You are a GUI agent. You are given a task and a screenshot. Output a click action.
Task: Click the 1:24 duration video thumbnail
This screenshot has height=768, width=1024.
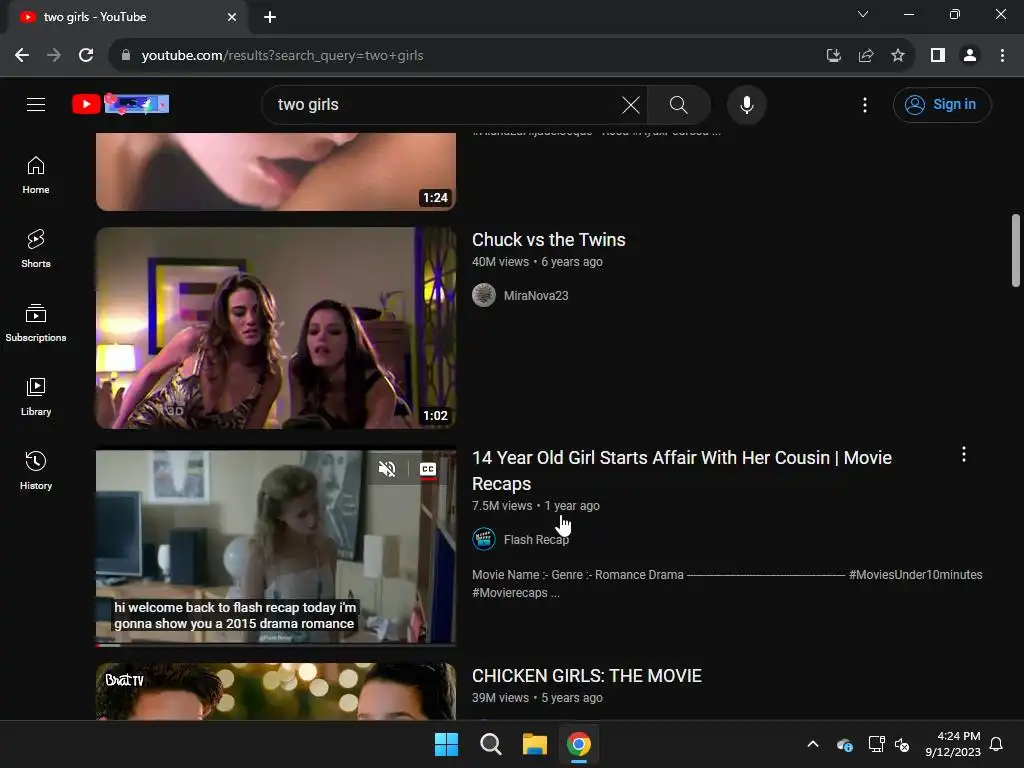[276, 172]
